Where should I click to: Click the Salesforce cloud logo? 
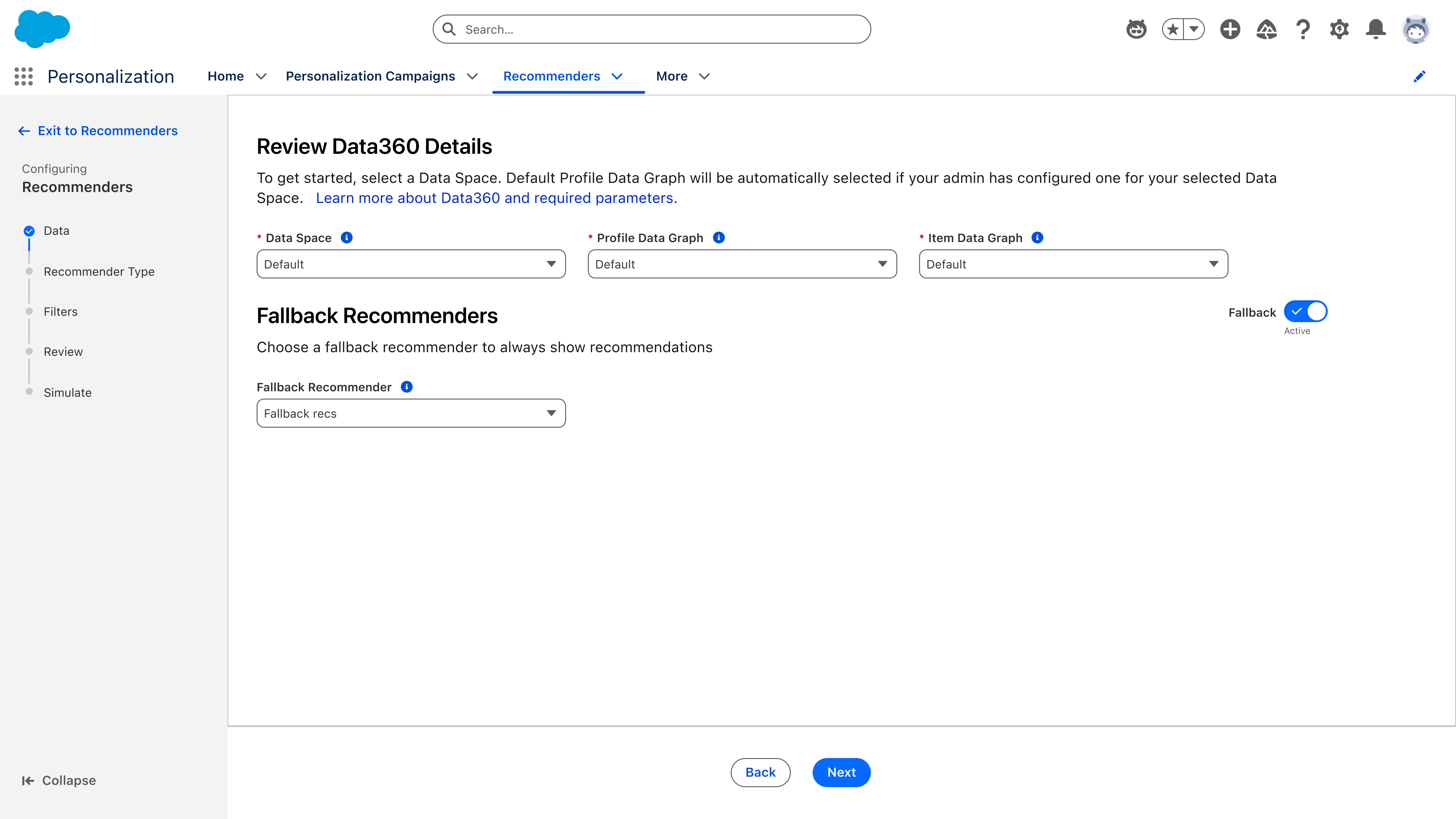tap(42, 29)
